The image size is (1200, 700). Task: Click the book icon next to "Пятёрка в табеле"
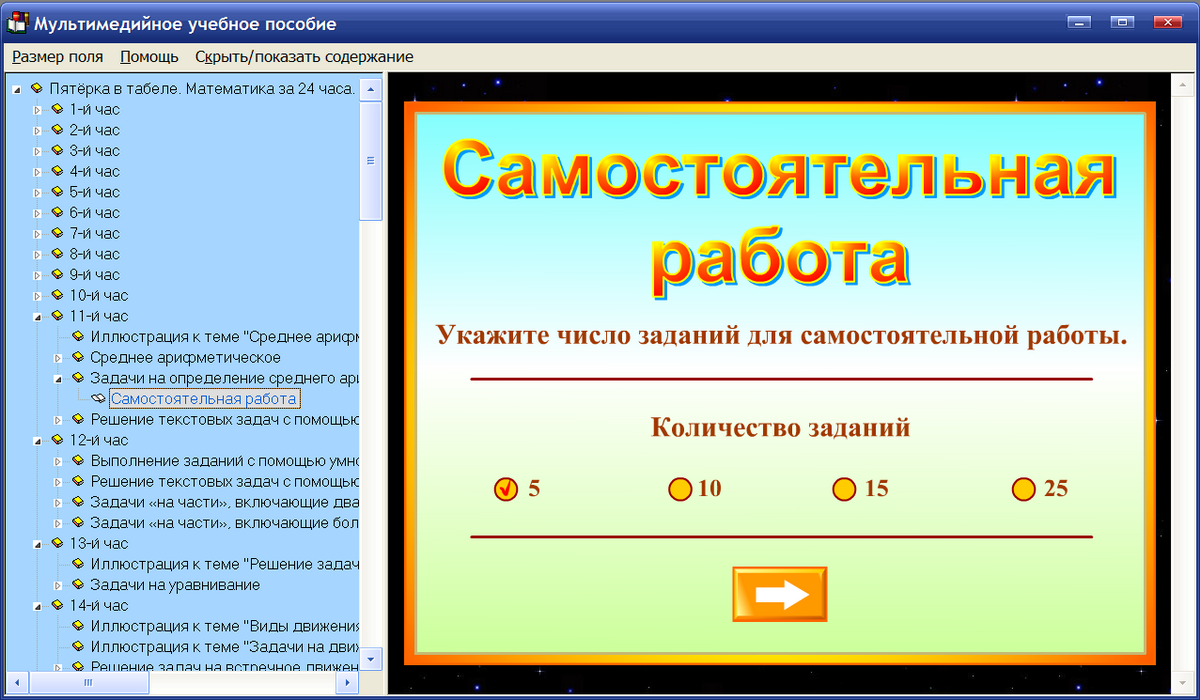(37, 87)
